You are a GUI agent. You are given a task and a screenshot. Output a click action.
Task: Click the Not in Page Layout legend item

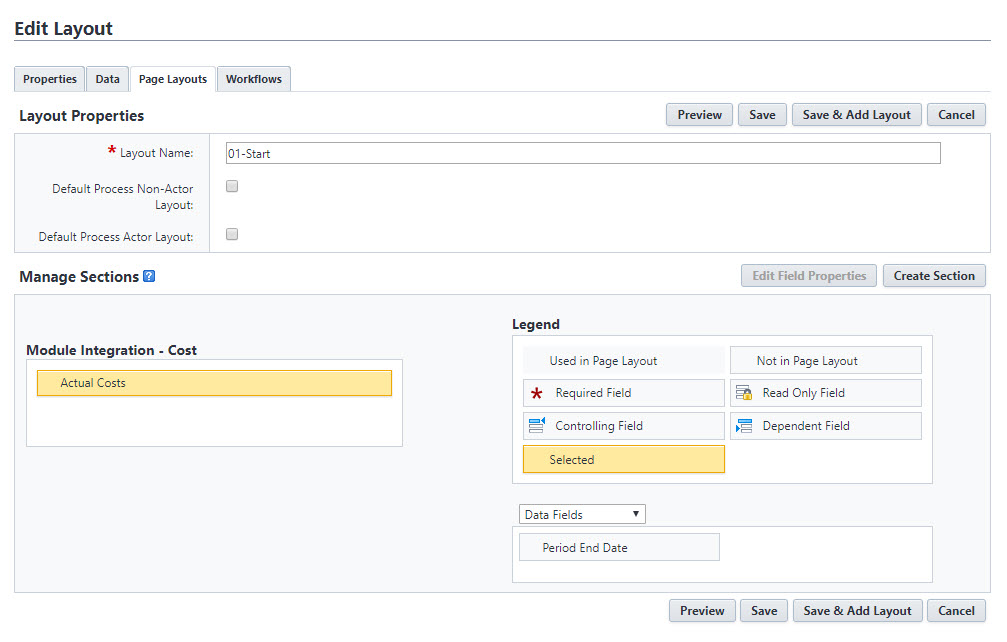[x=825, y=360]
